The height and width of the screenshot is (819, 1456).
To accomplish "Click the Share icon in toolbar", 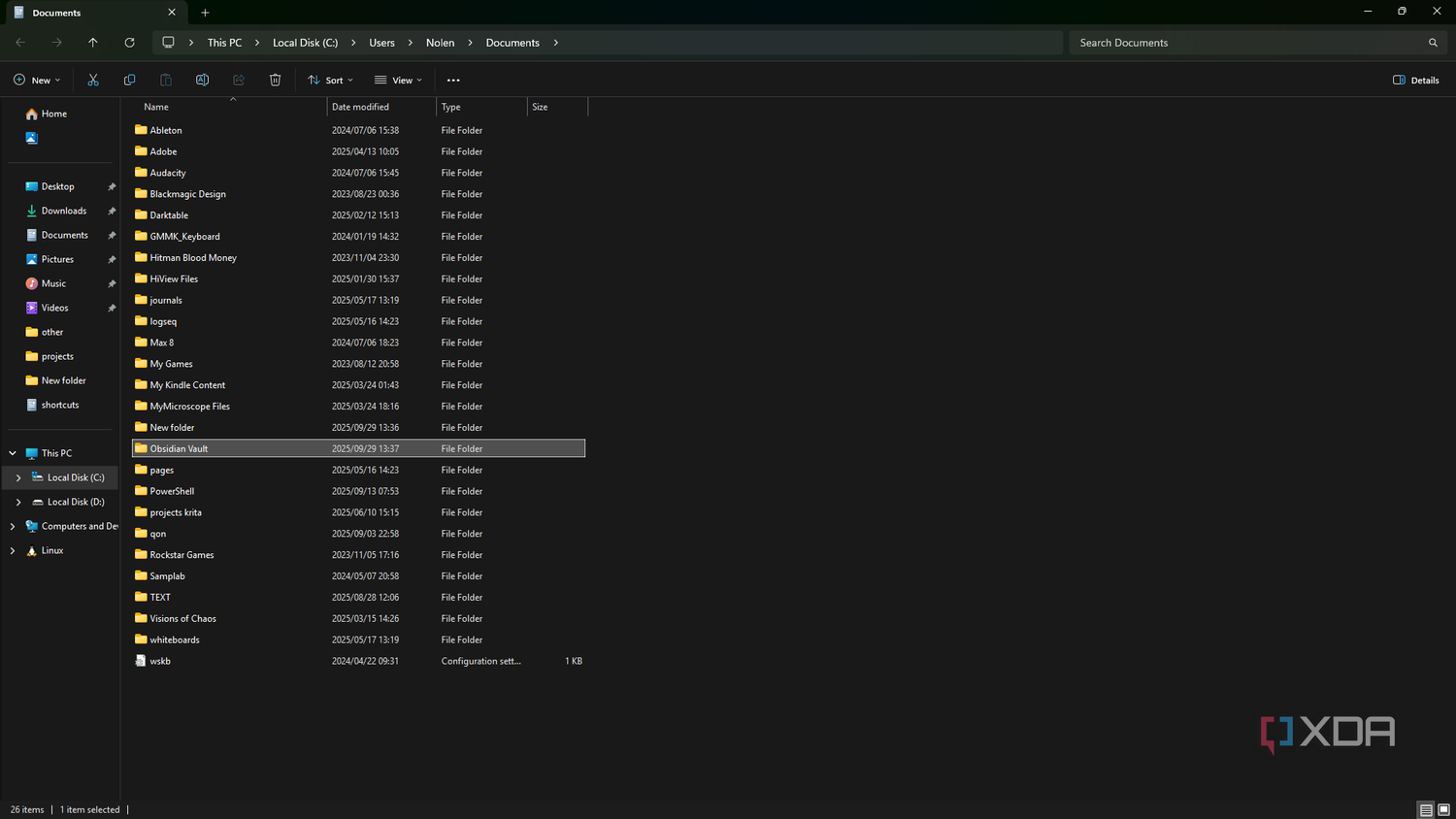I will tap(239, 80).
